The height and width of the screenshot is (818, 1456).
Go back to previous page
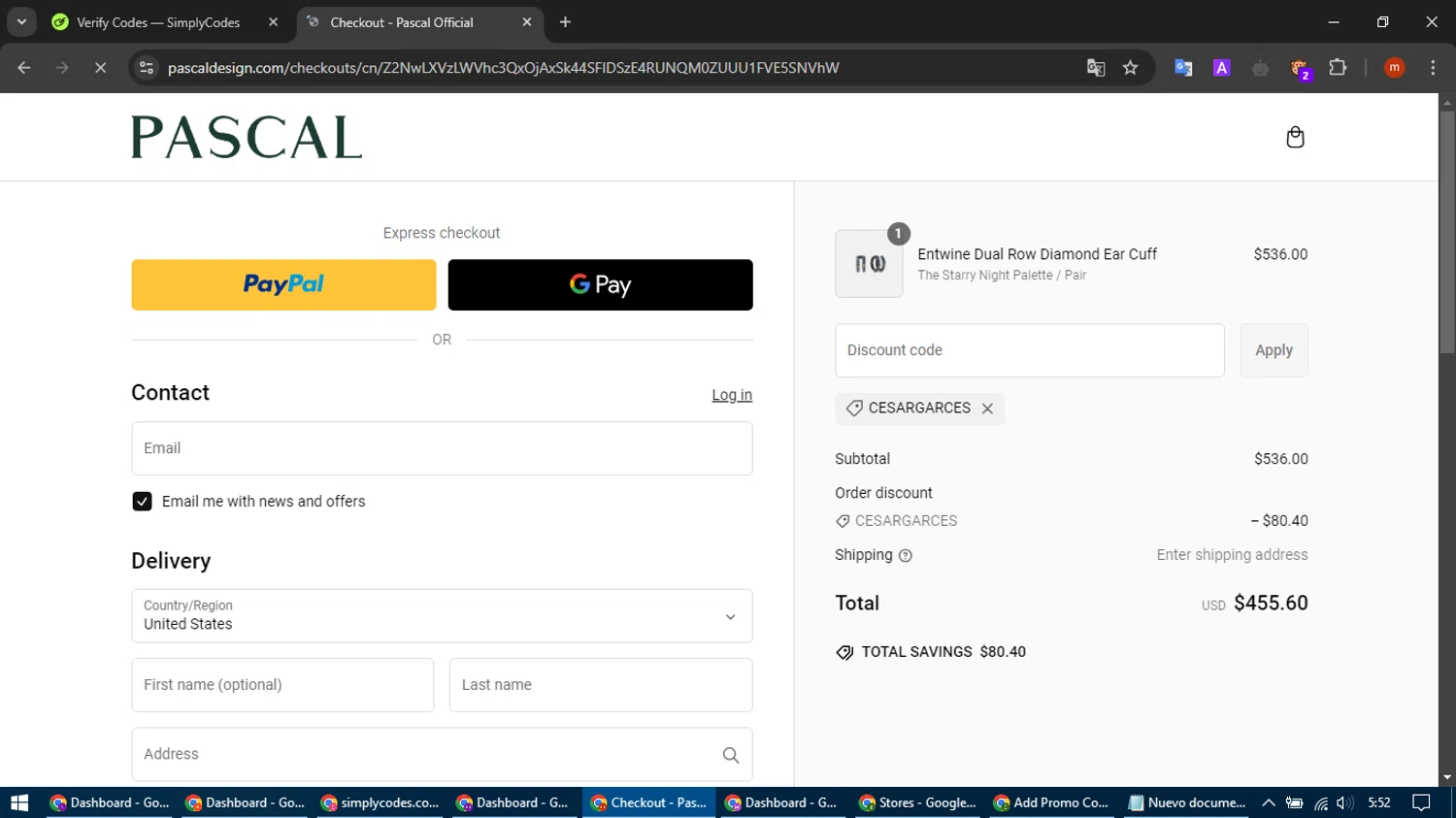[24, 68]
